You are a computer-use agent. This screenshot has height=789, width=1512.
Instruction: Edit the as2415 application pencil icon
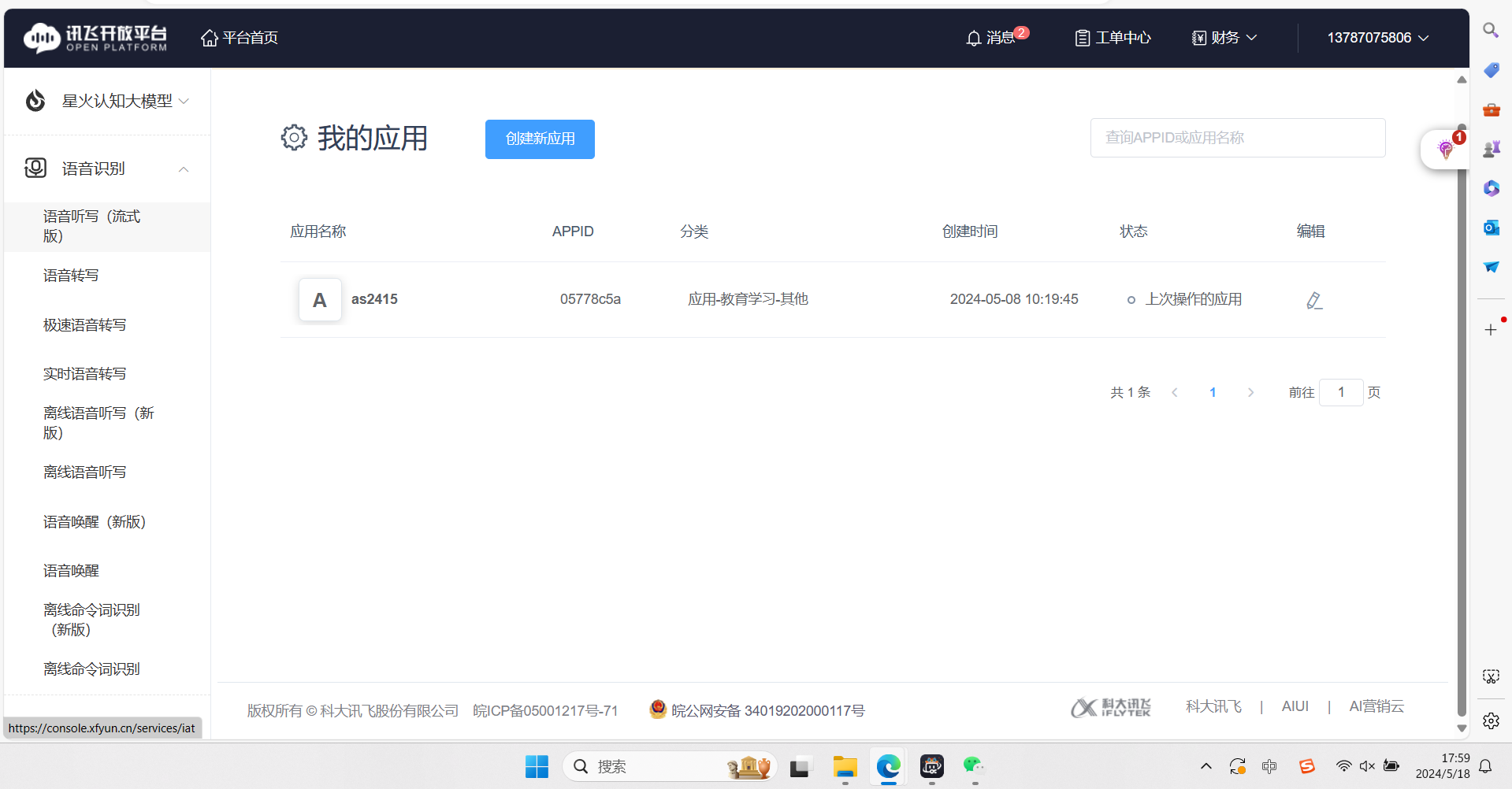point(1313,300)
